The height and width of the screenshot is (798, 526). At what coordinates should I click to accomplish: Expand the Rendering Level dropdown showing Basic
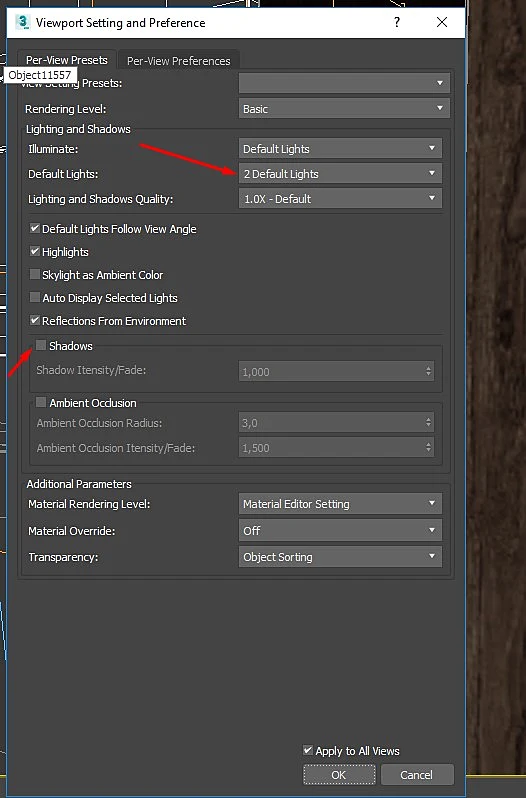[344, 108]
